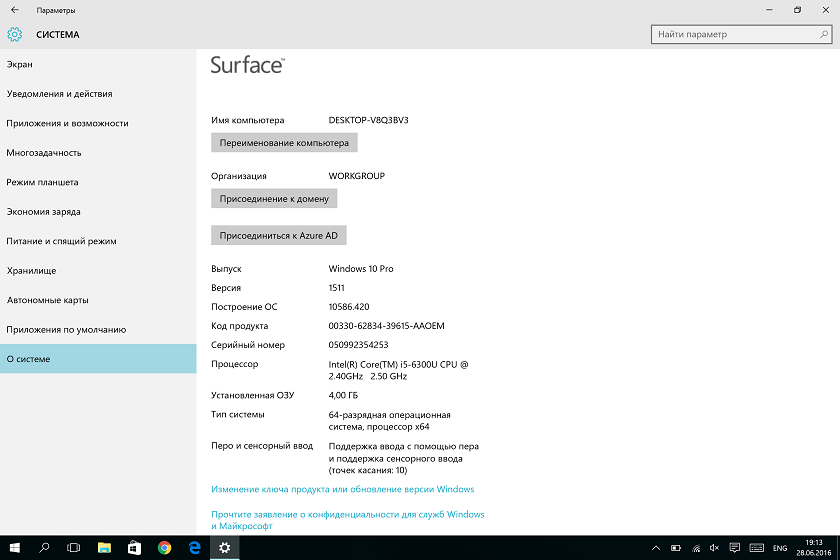This screenshot has width=840, height=560.
Task: Open taskbar search magnifier
Action: pyautogui.click(x=44, y=548)
